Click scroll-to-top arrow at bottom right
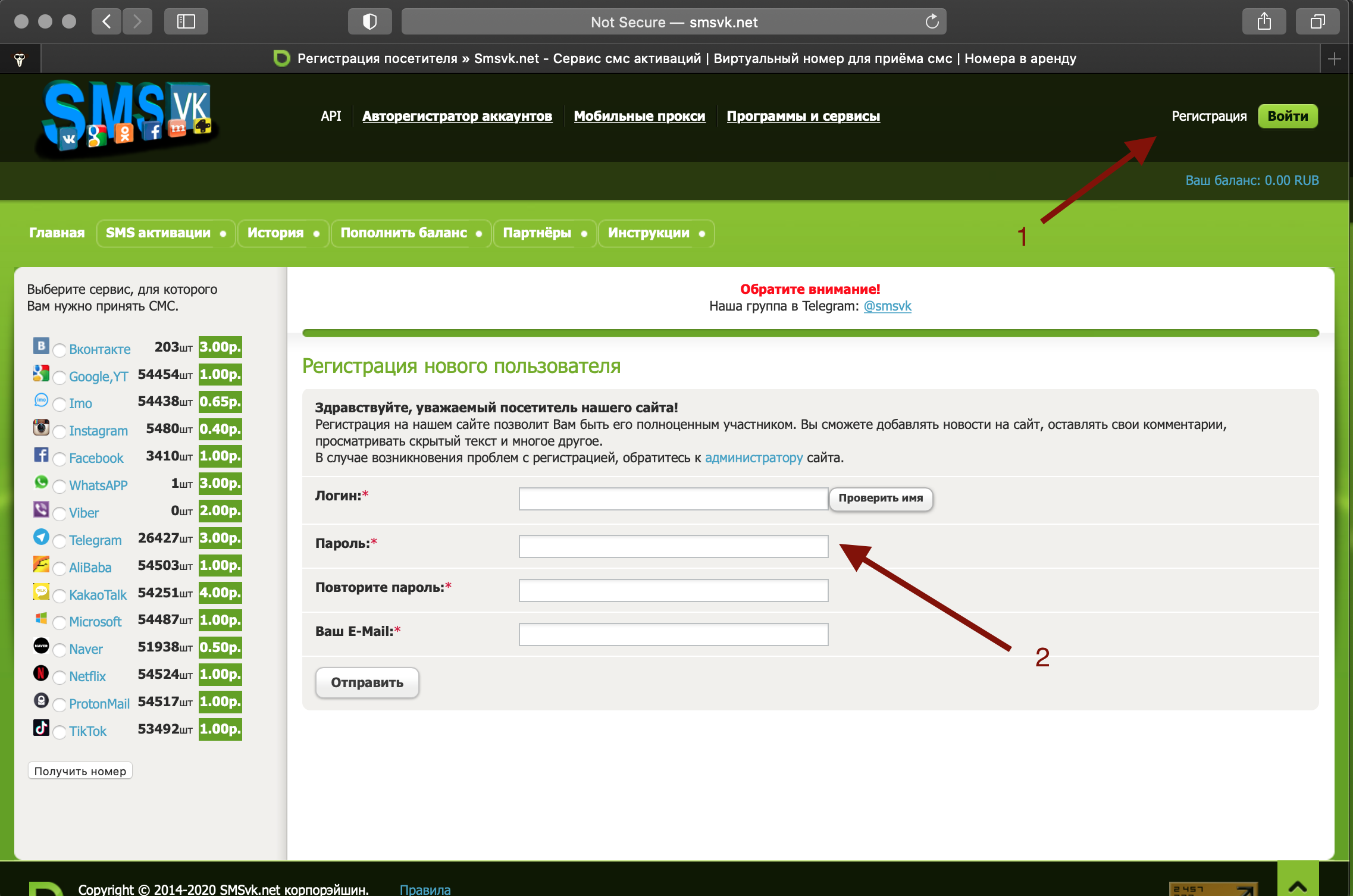Viewport: 1353px width, 896px height. coord(1297,884)
